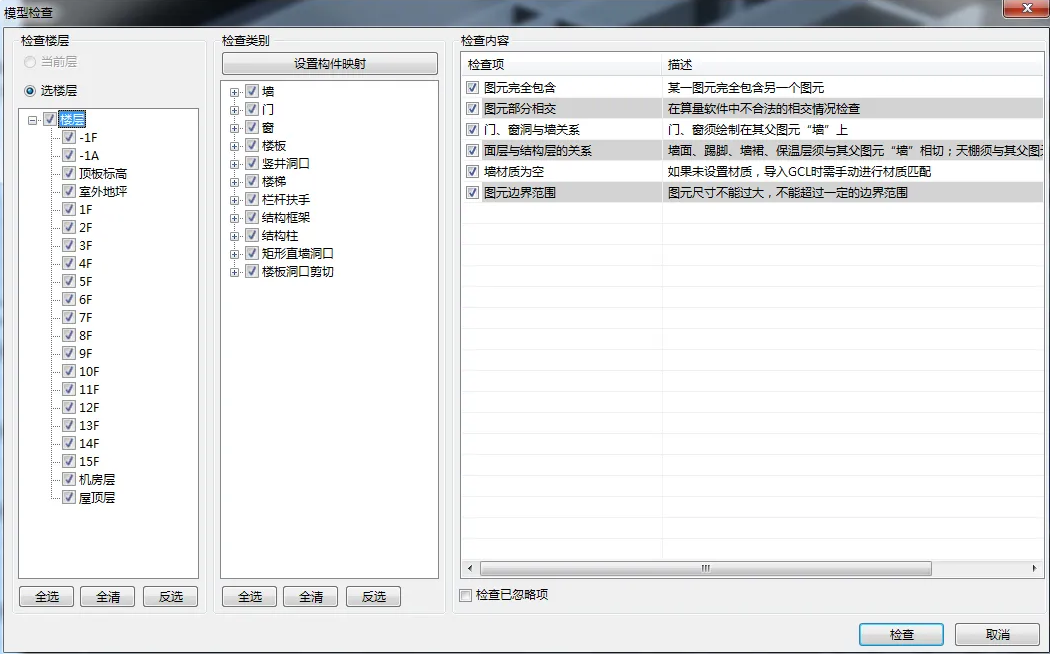Click the horizontal scrollbar left arrow
1050x654 pixels.
(469, 568)
